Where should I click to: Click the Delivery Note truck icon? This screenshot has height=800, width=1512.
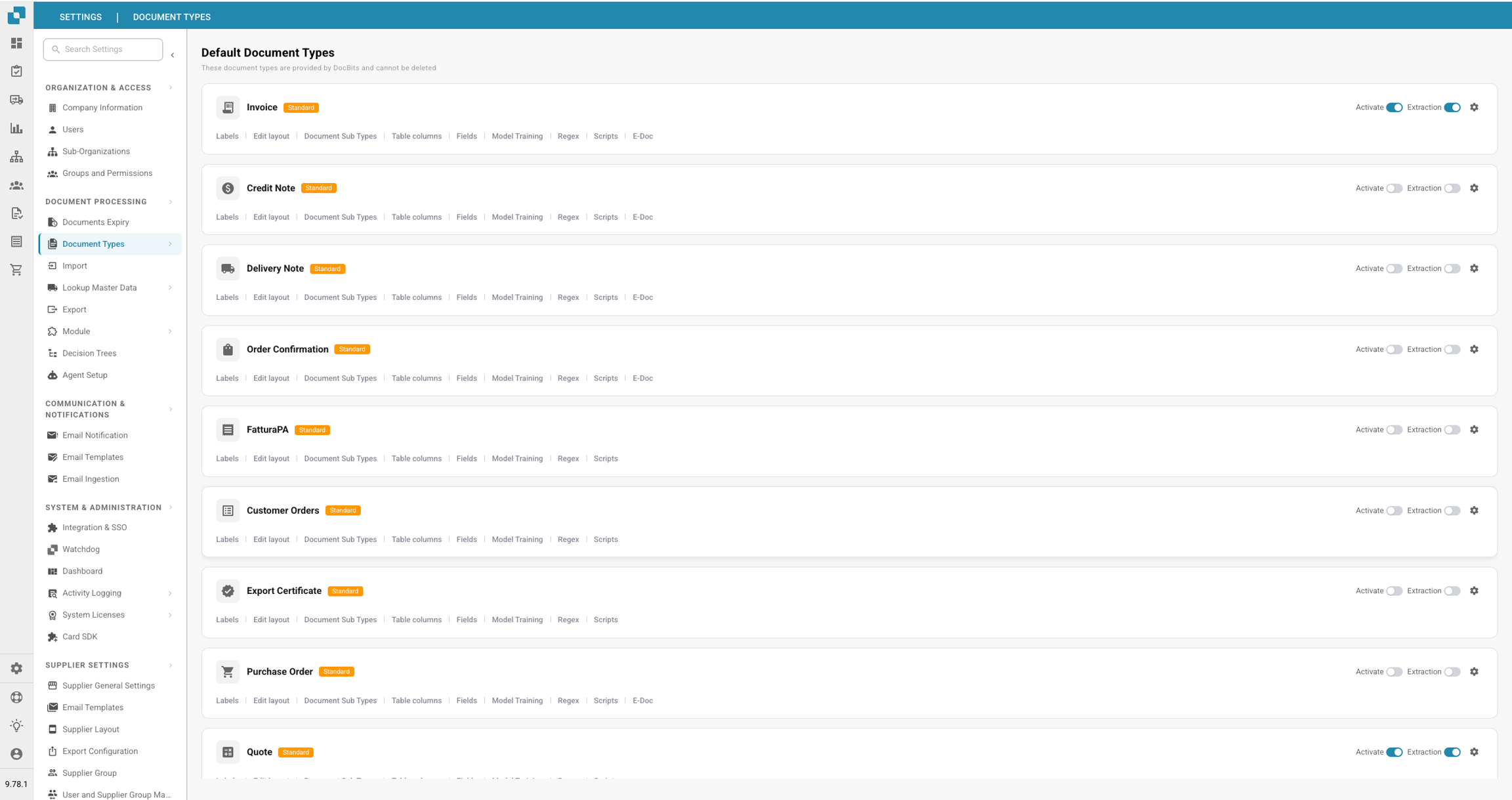pos(228,268)
